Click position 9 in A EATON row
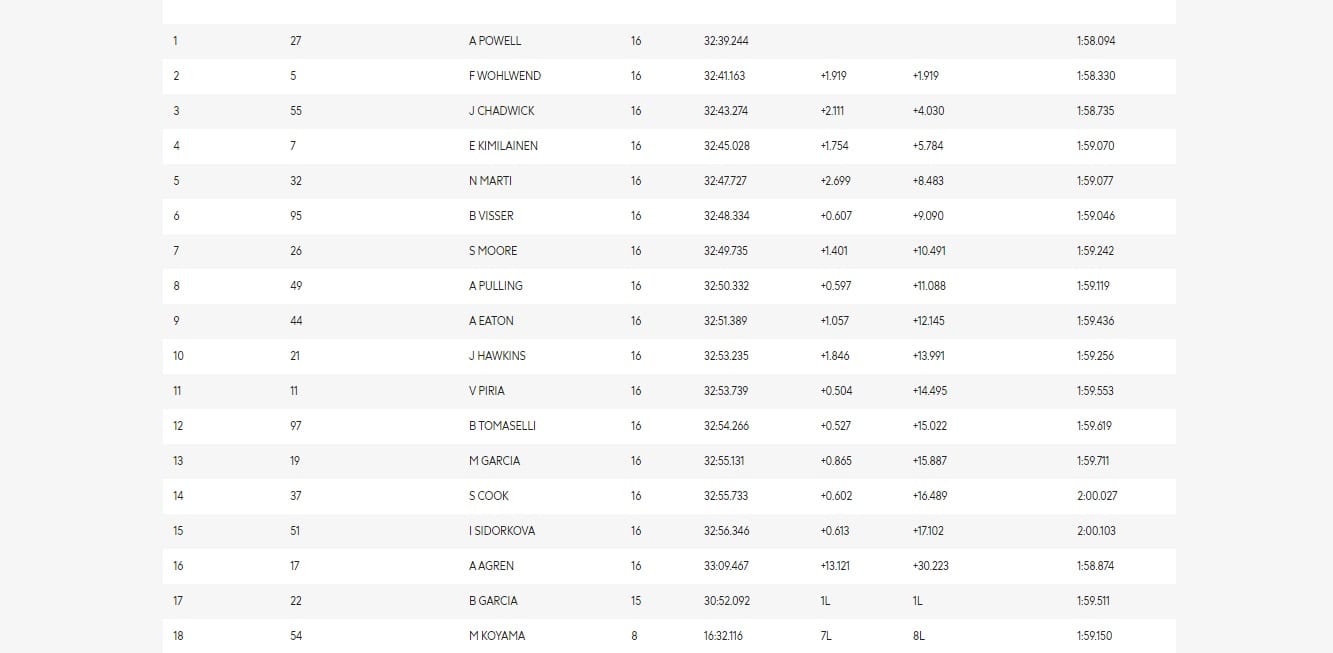This screenshot has width=1333, height=653. (176, 321)
